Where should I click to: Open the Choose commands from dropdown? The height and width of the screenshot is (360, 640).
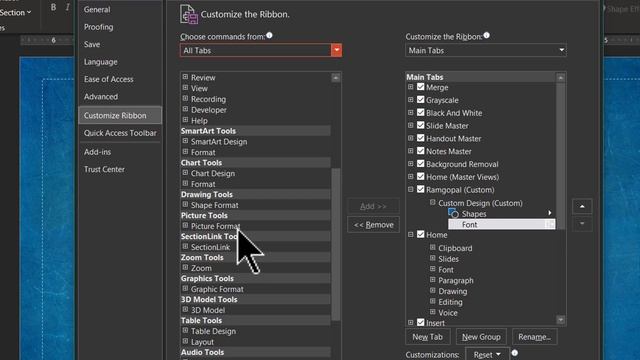click(x=336, y=50)
